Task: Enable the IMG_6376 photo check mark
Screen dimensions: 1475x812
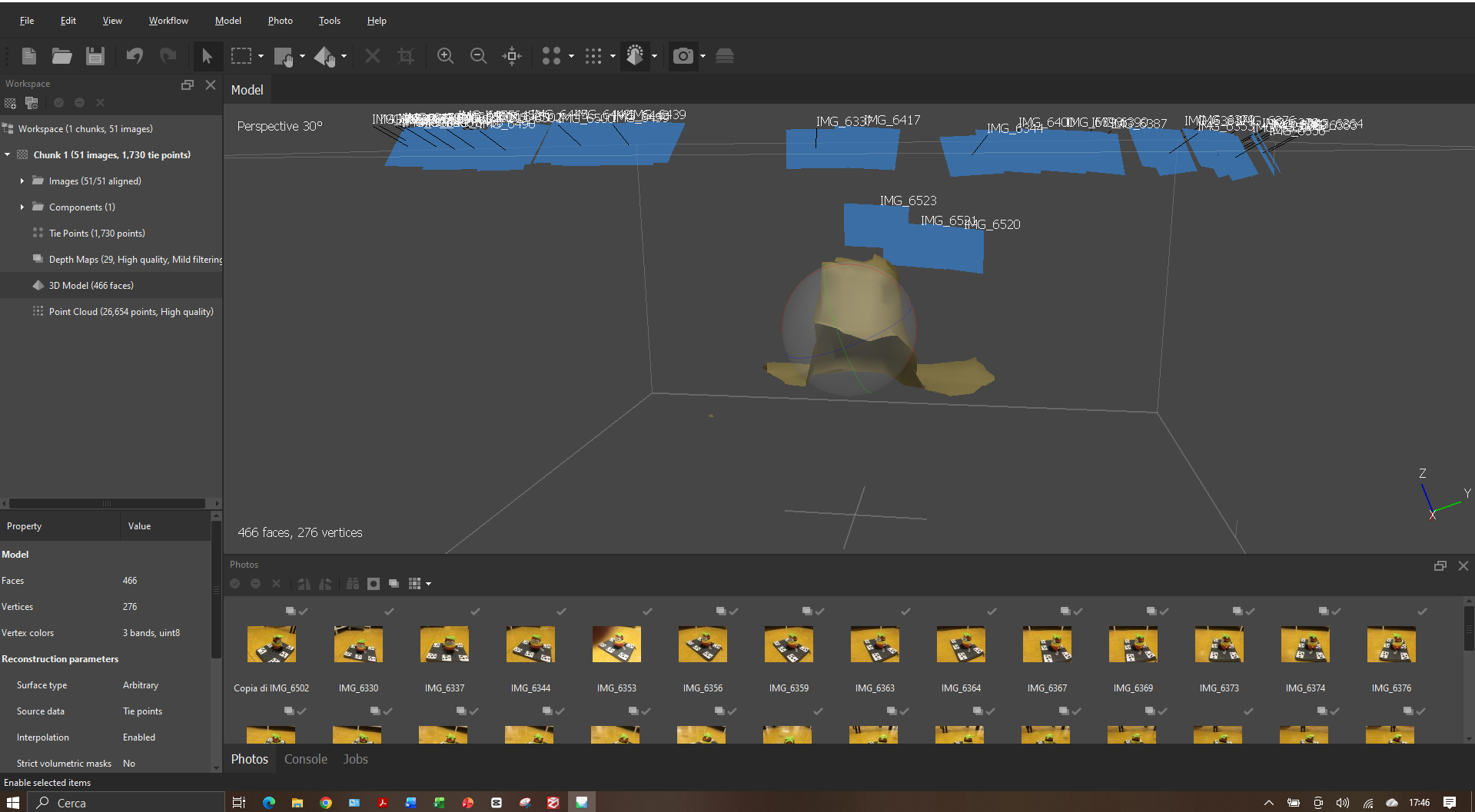Action: coord(1421,611)
